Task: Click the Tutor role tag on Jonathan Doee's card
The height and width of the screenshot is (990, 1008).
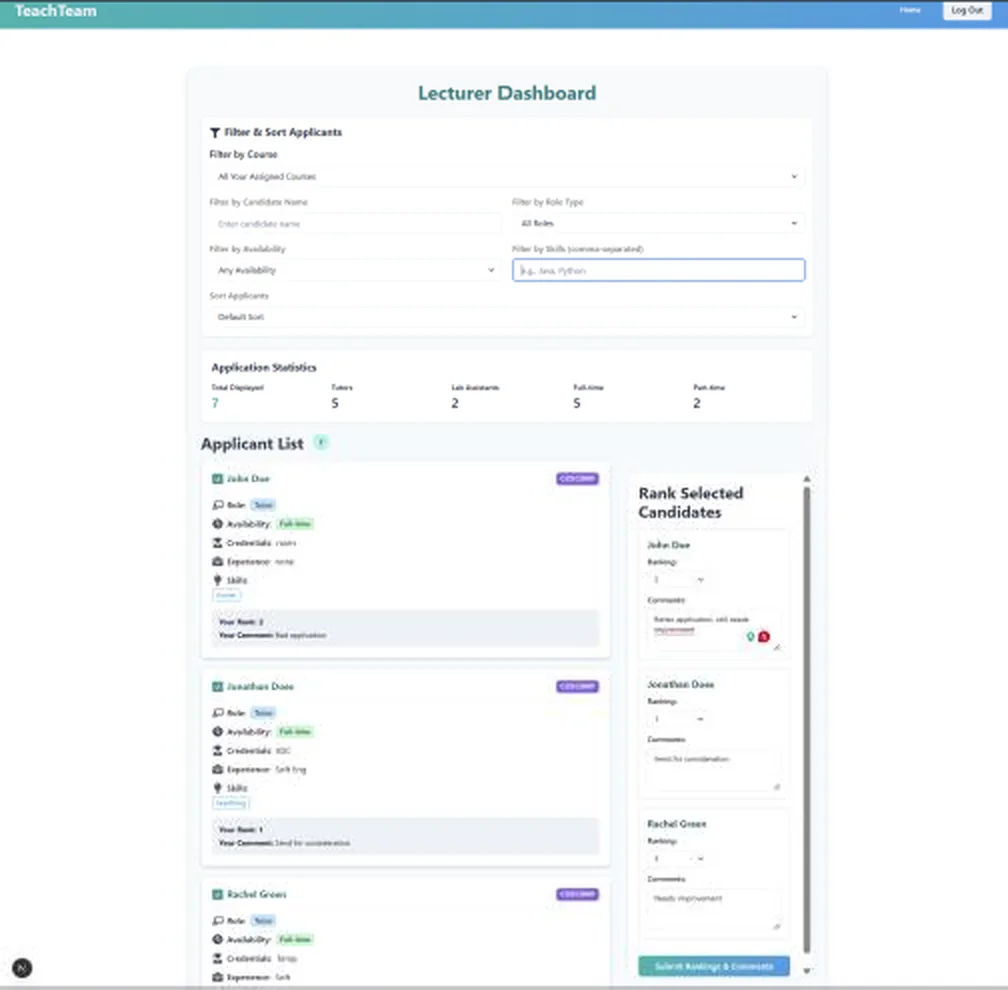Action: pyautogui.click(x=263, y=713)
